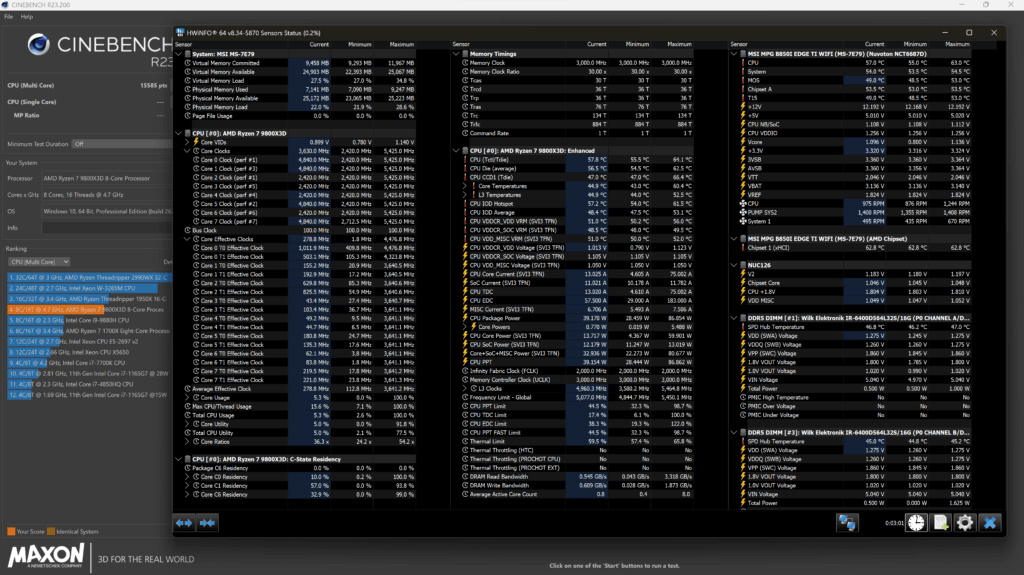Click the shrink layout arrows button in HWiNFO
Screen dimensions: 1024x575
click(x=207, y=523)
